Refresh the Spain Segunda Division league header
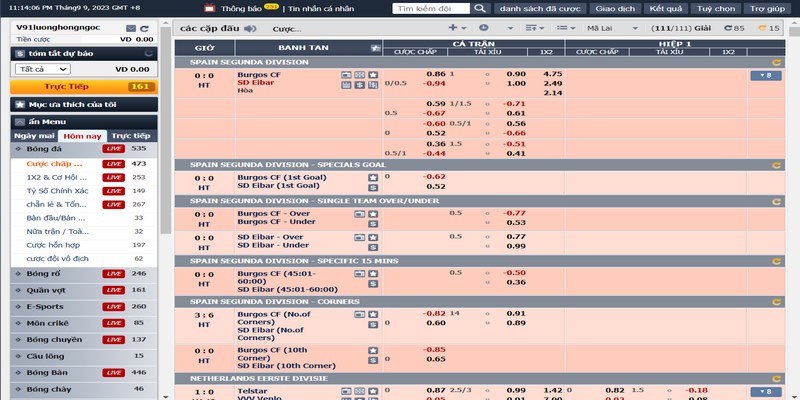Viewport: 800px width, 400px height. pyautogui.click(x=777, y=62)
